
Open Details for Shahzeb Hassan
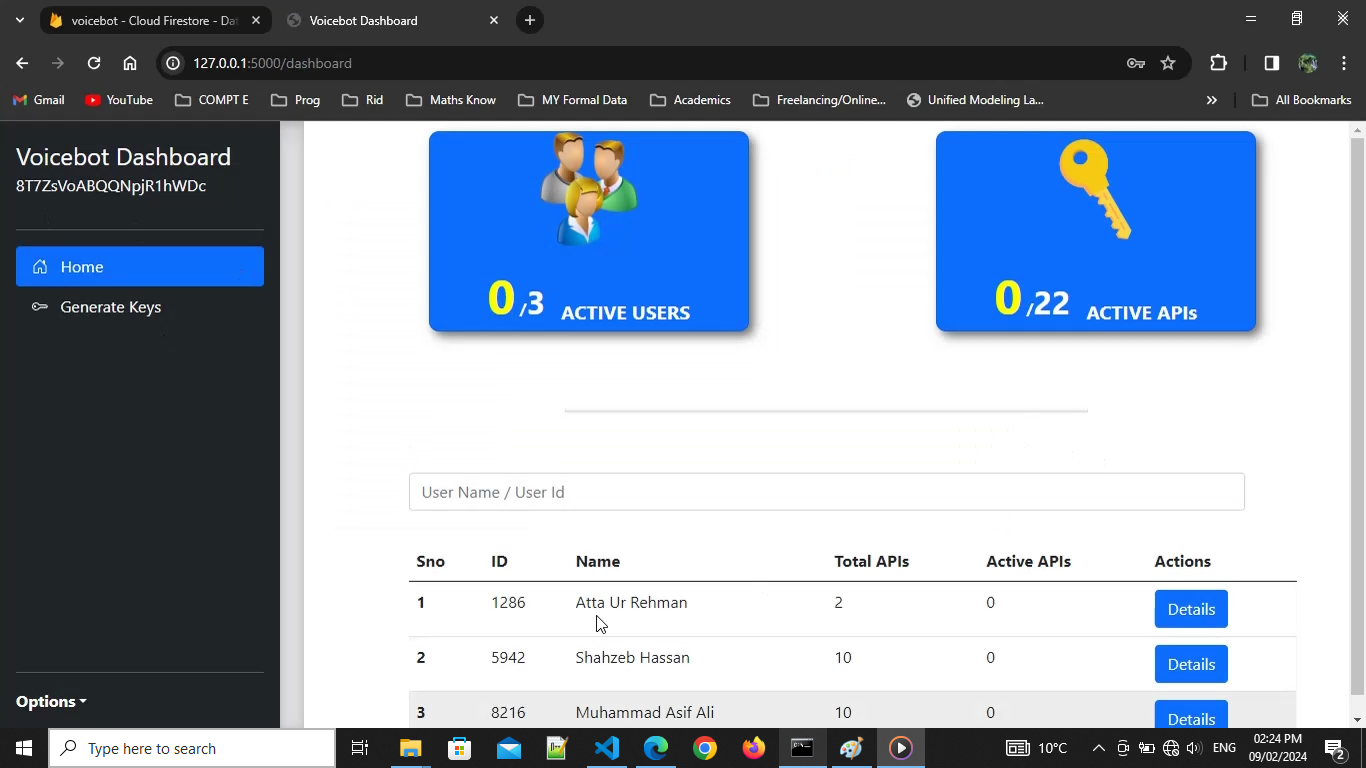[x=1191, y=664]
